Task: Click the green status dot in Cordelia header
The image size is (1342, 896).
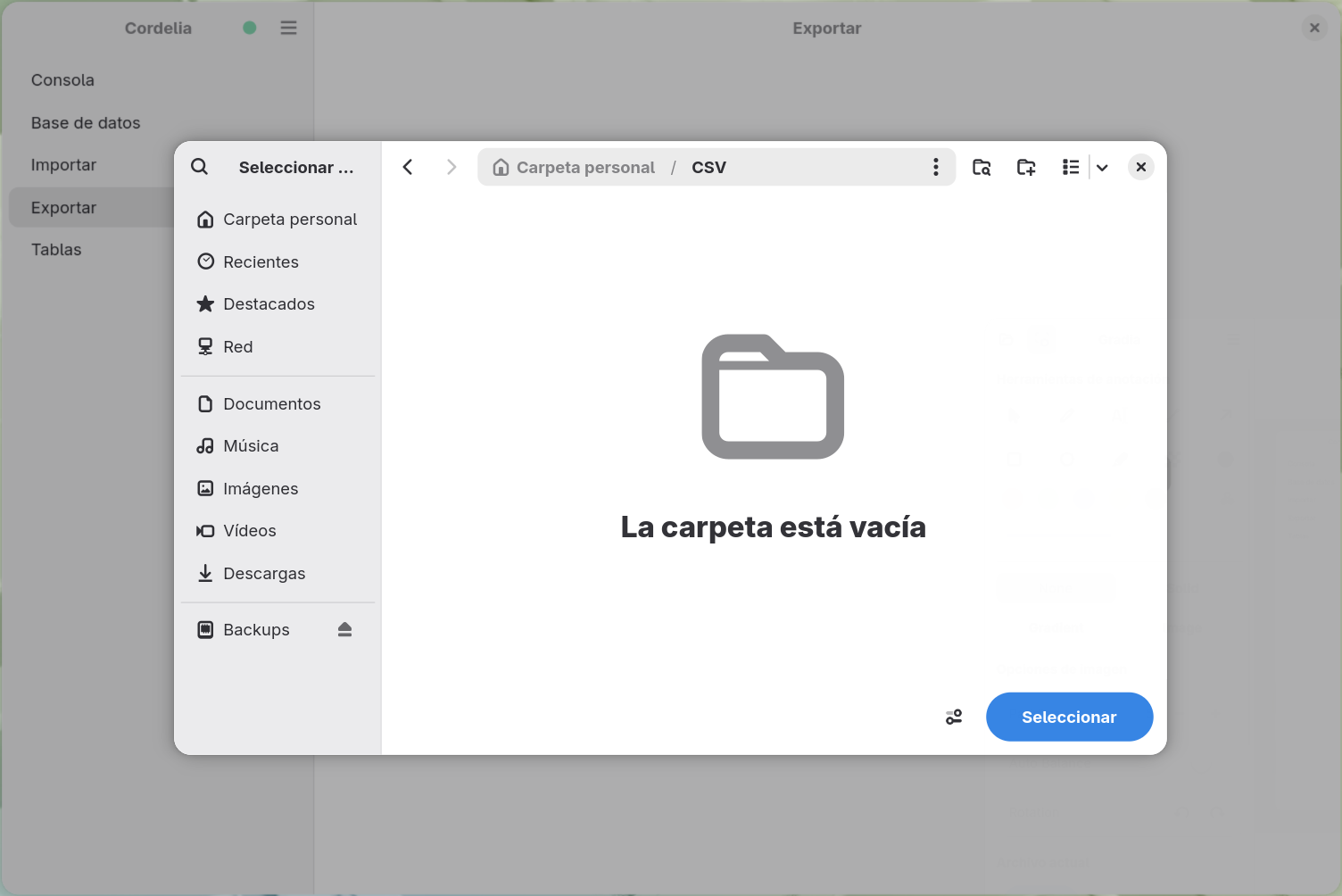Action: pyautogui.click(x=250, y=28)
